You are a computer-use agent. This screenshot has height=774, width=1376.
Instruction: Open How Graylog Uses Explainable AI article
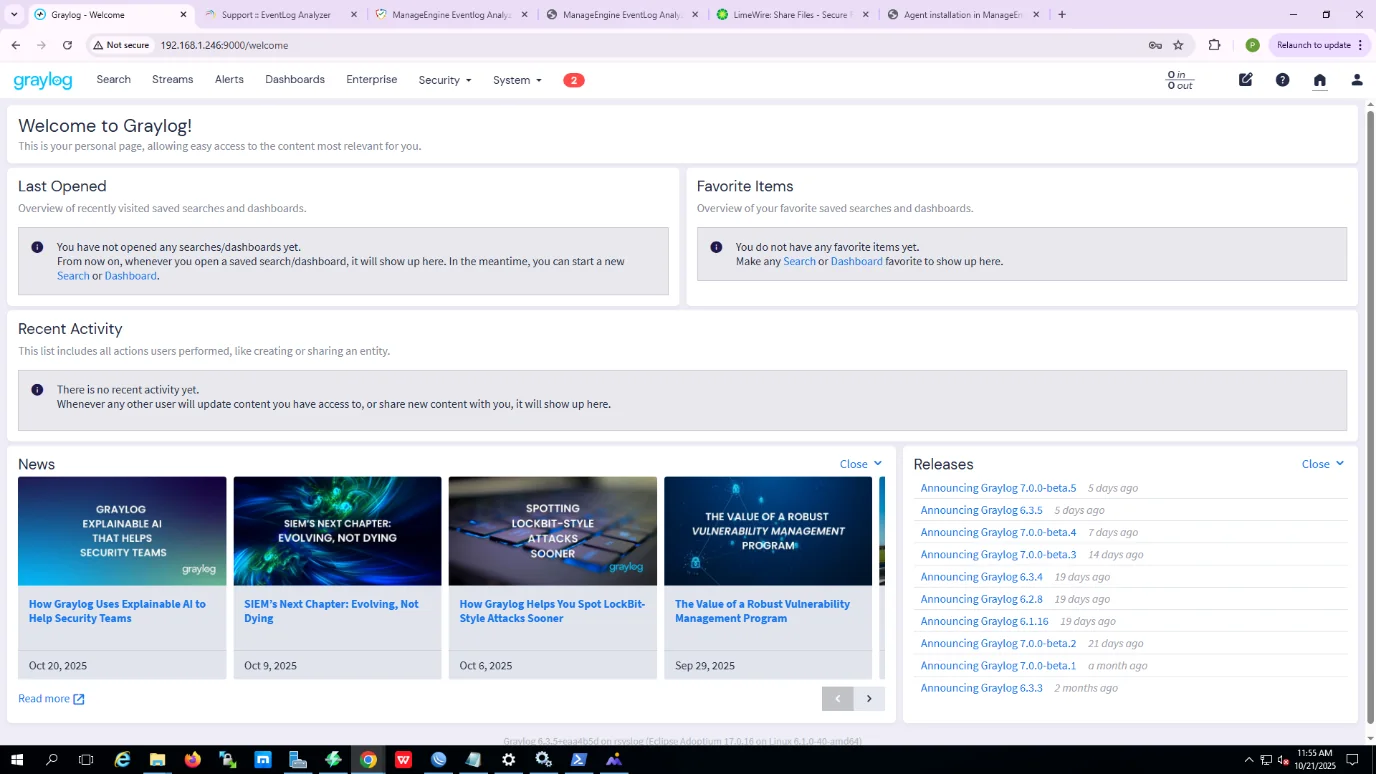(117, 611)
